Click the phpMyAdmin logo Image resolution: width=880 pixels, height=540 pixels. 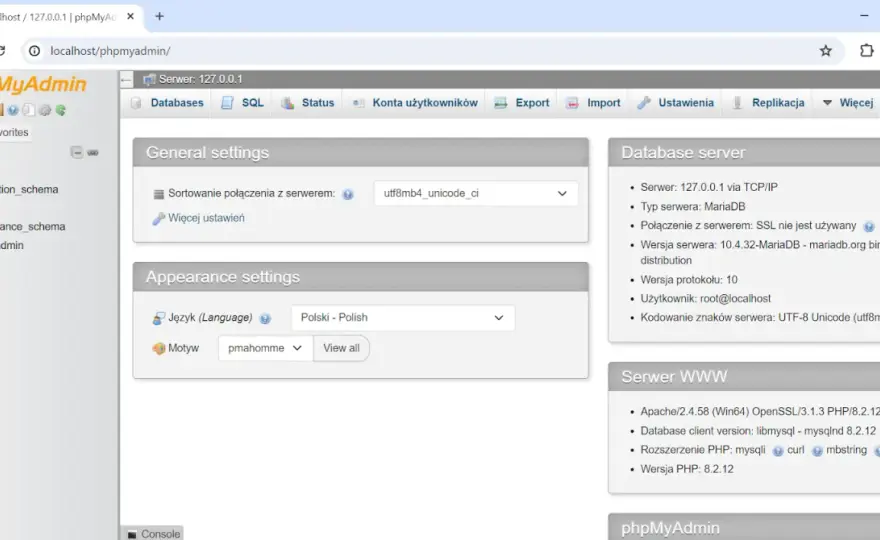click(x=43, y=84)
